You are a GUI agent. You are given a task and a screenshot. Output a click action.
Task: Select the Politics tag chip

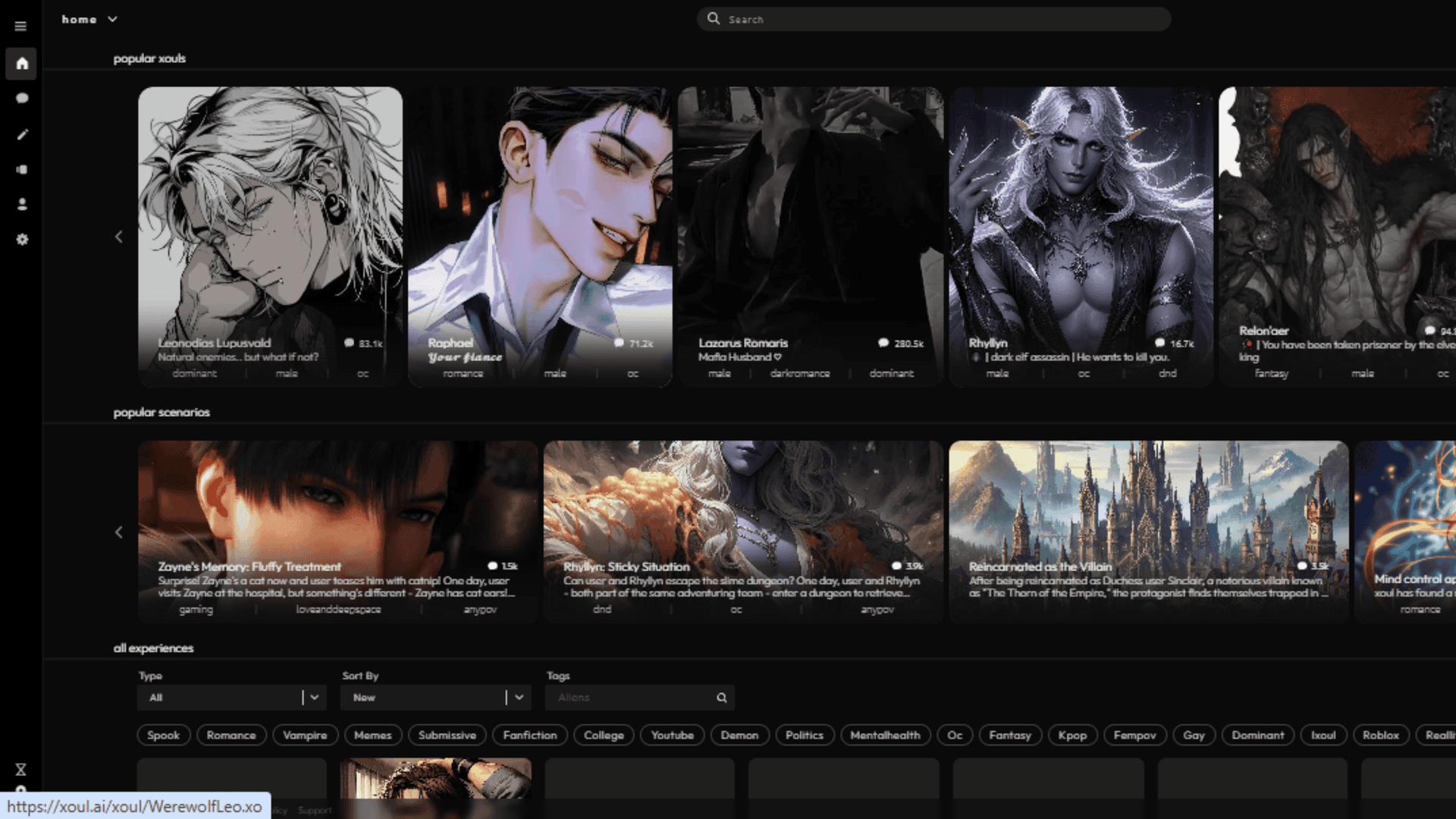tap(805, 735)
